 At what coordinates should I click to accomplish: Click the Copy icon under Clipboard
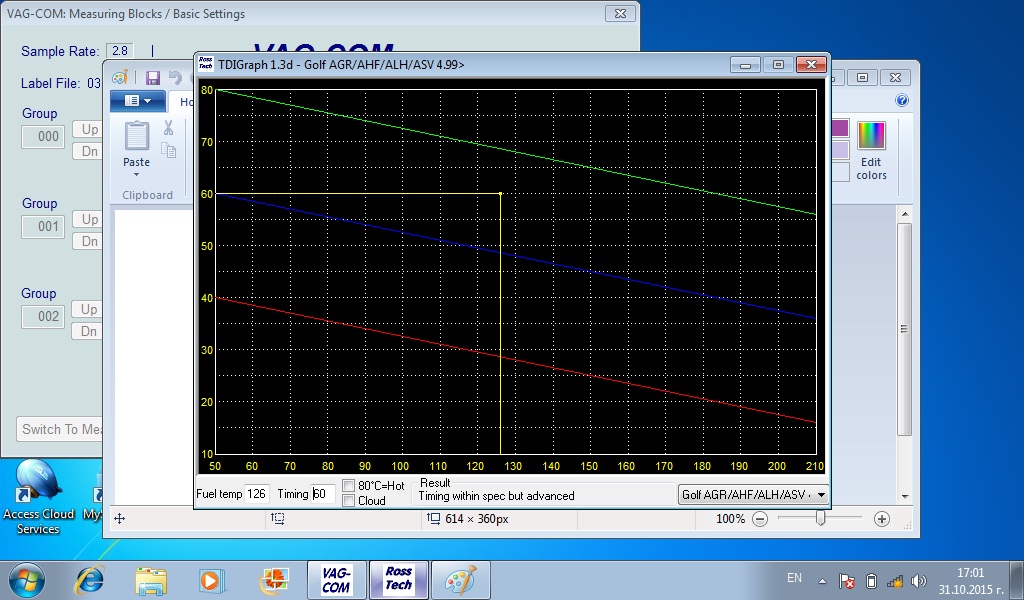pos(169,151)
